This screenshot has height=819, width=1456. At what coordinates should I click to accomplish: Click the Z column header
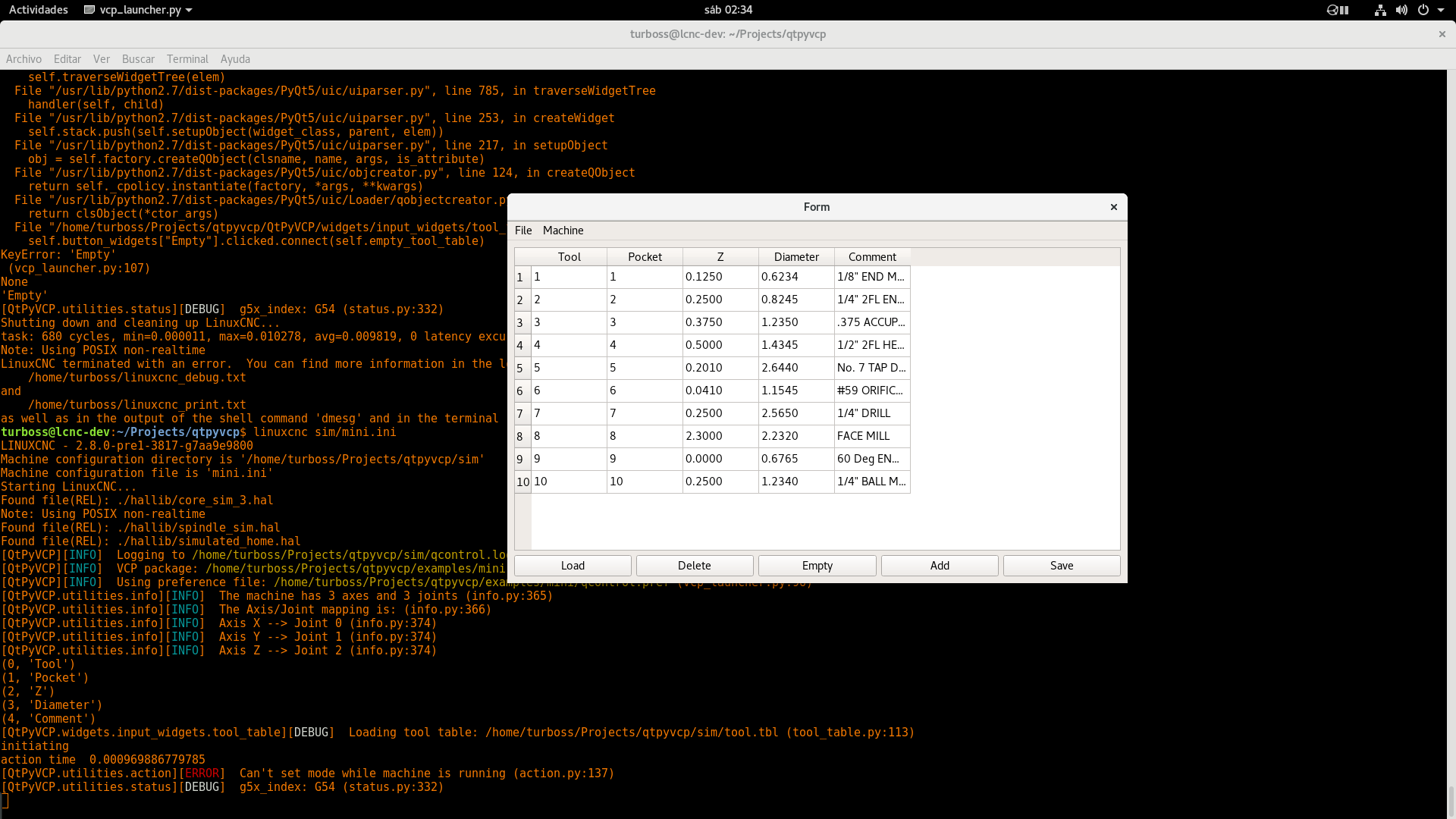coord(720,257)
